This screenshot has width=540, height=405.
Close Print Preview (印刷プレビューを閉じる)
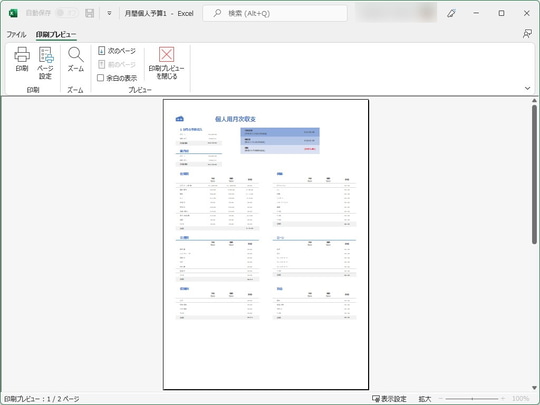[x=166, y=63]
